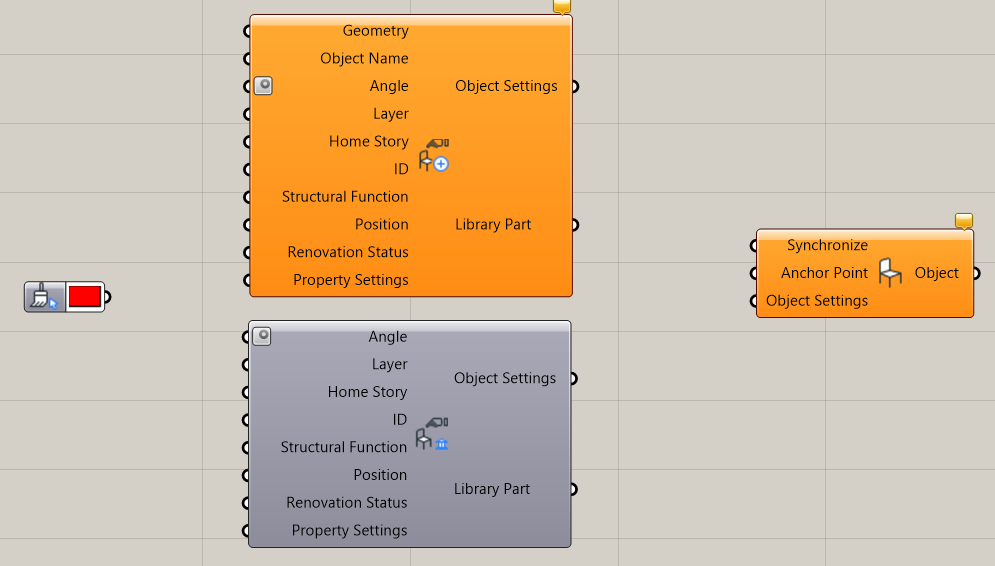Click the ID input on the orange component
This screenshot has height=566, width=995.
pos(401,169)
